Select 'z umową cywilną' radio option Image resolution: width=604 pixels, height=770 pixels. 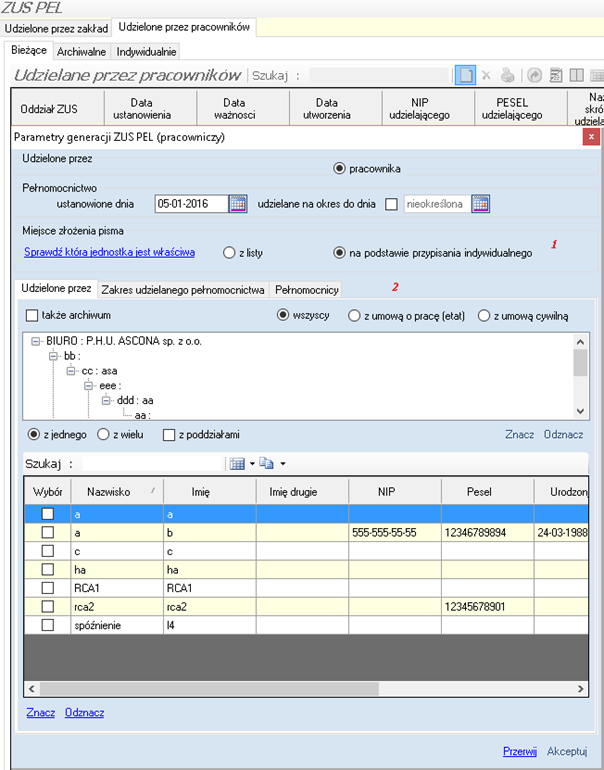(484, 316)
